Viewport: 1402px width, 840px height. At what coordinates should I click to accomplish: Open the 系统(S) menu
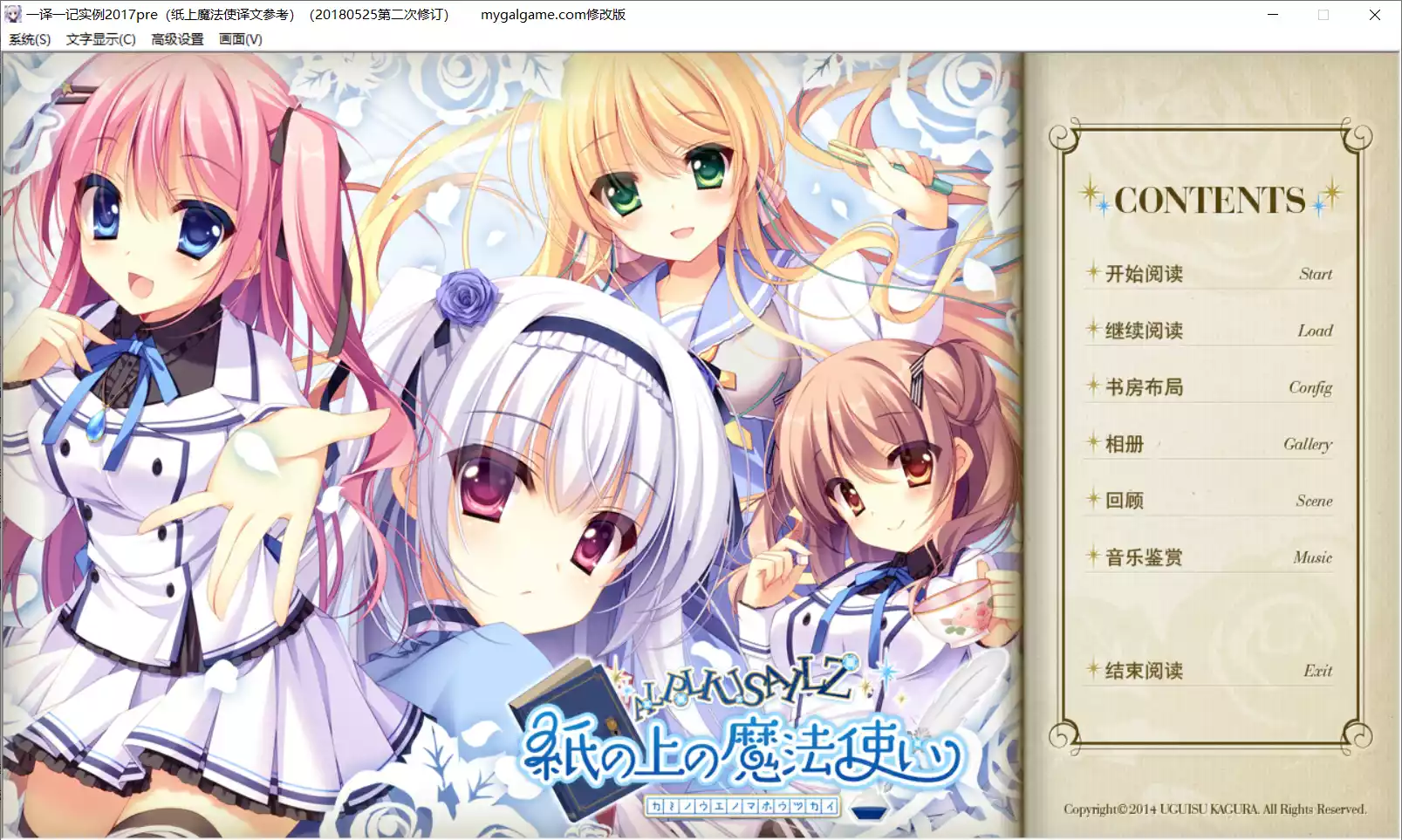[30, 39]
